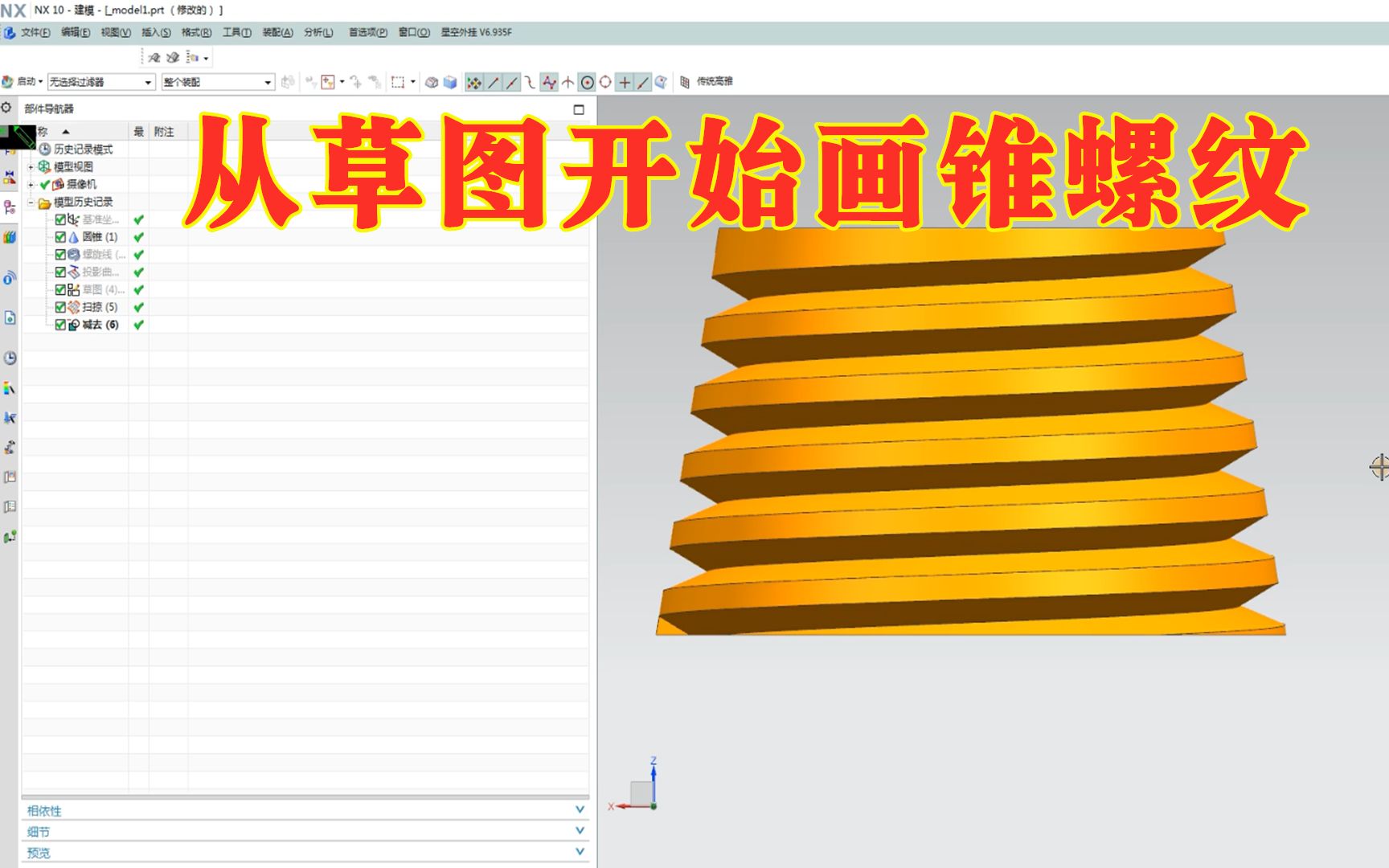The width and height of the screenshot is (1389, 868).
Task: Open the 分析 menu
Action: click(x=317, y=33)
